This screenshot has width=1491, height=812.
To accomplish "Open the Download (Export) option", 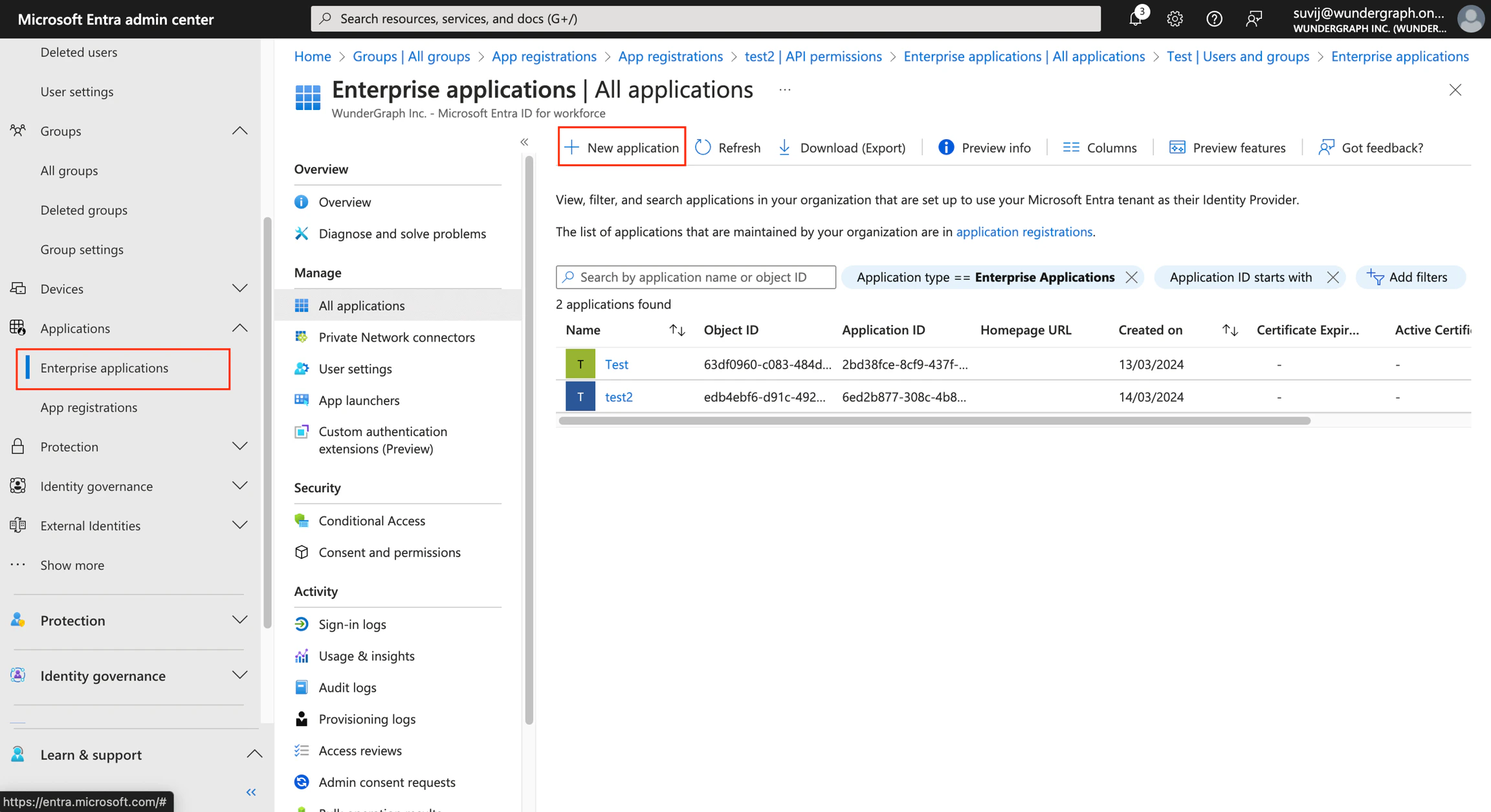I will click(x=841, y=148).
